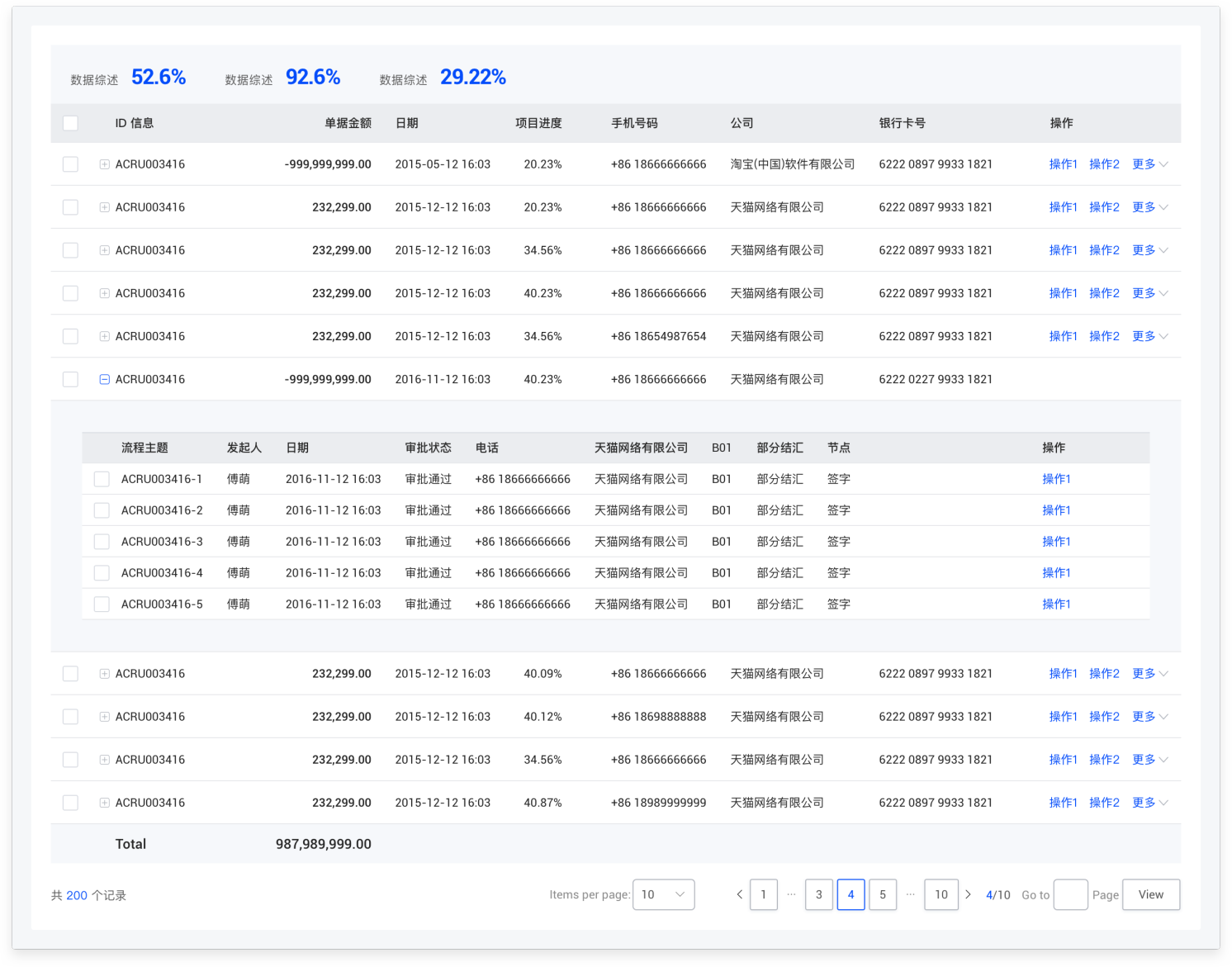
Task: Expand the row with phone +86 18698888888
Action: click(x=104, y=717)
